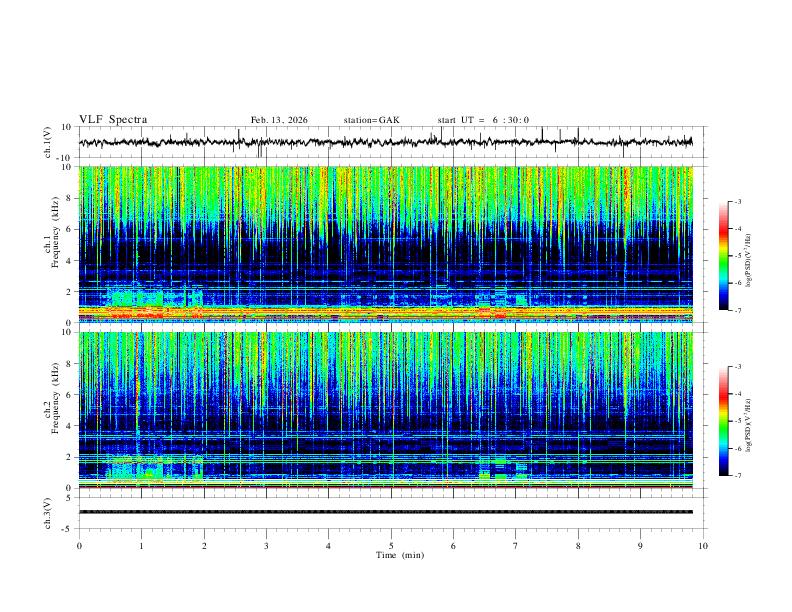Image resolution: width=792 pixels, height=612 pixels.
Task: Click the "5" tick on ch.3(V) axis
Action: click(x=69, y=497)
